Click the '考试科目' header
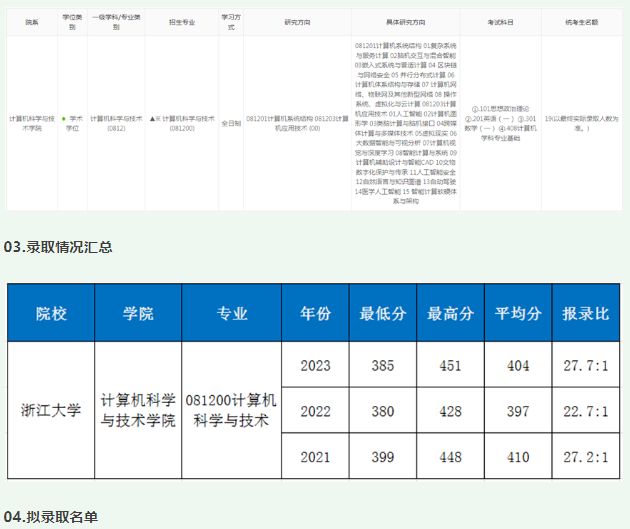The height and width of the screenshot is (529, 630). click(501, 22)
